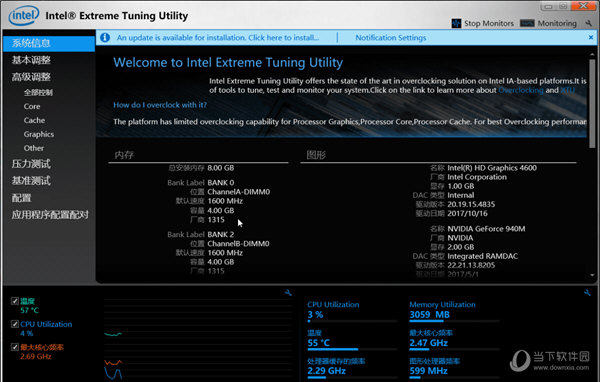Toggle the CPU Utilization graph checkbox
Viewport: 600px width, 382px height.
(x=15, y=324)
